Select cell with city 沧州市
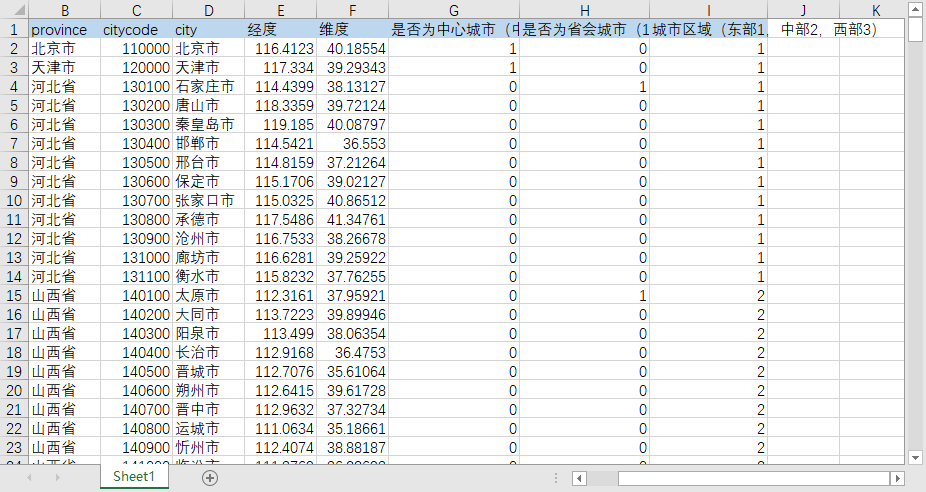This screenshot has width=926, height=492. [x=208, y=239]
